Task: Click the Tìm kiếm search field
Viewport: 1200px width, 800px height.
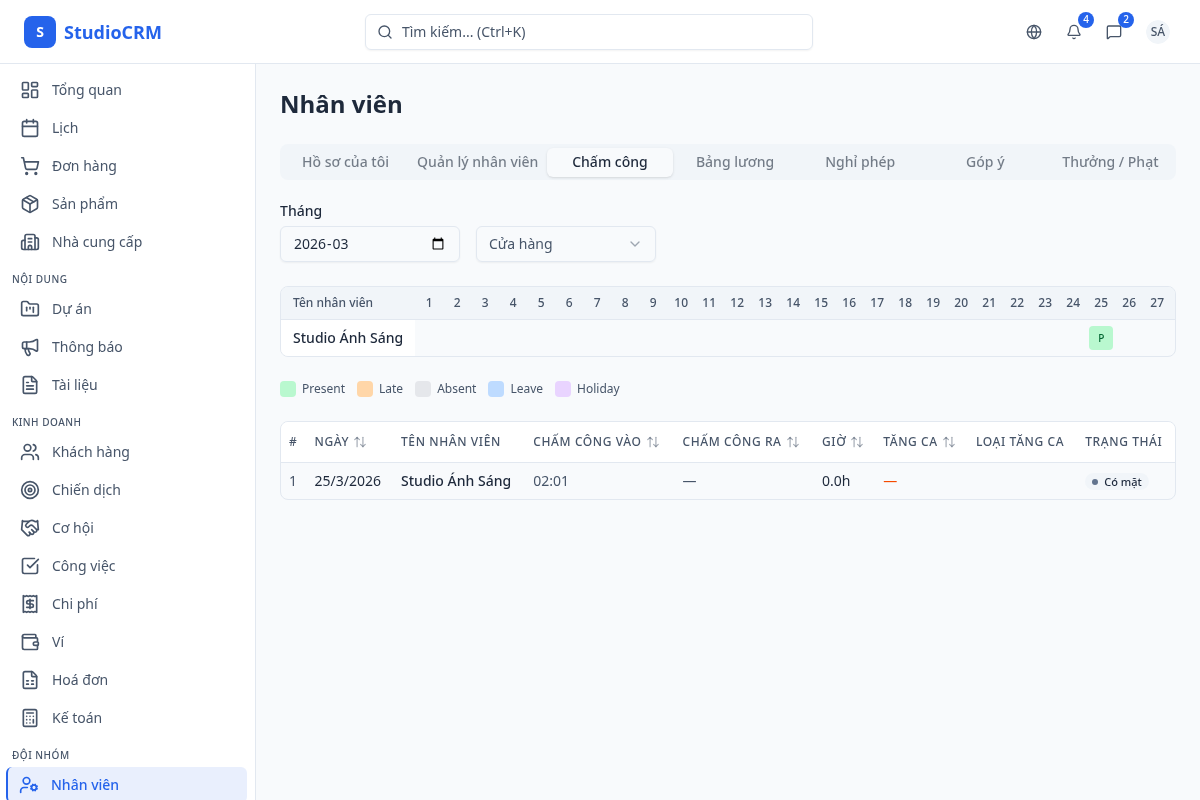Action: pyautogui.click(x=588, y=32)
